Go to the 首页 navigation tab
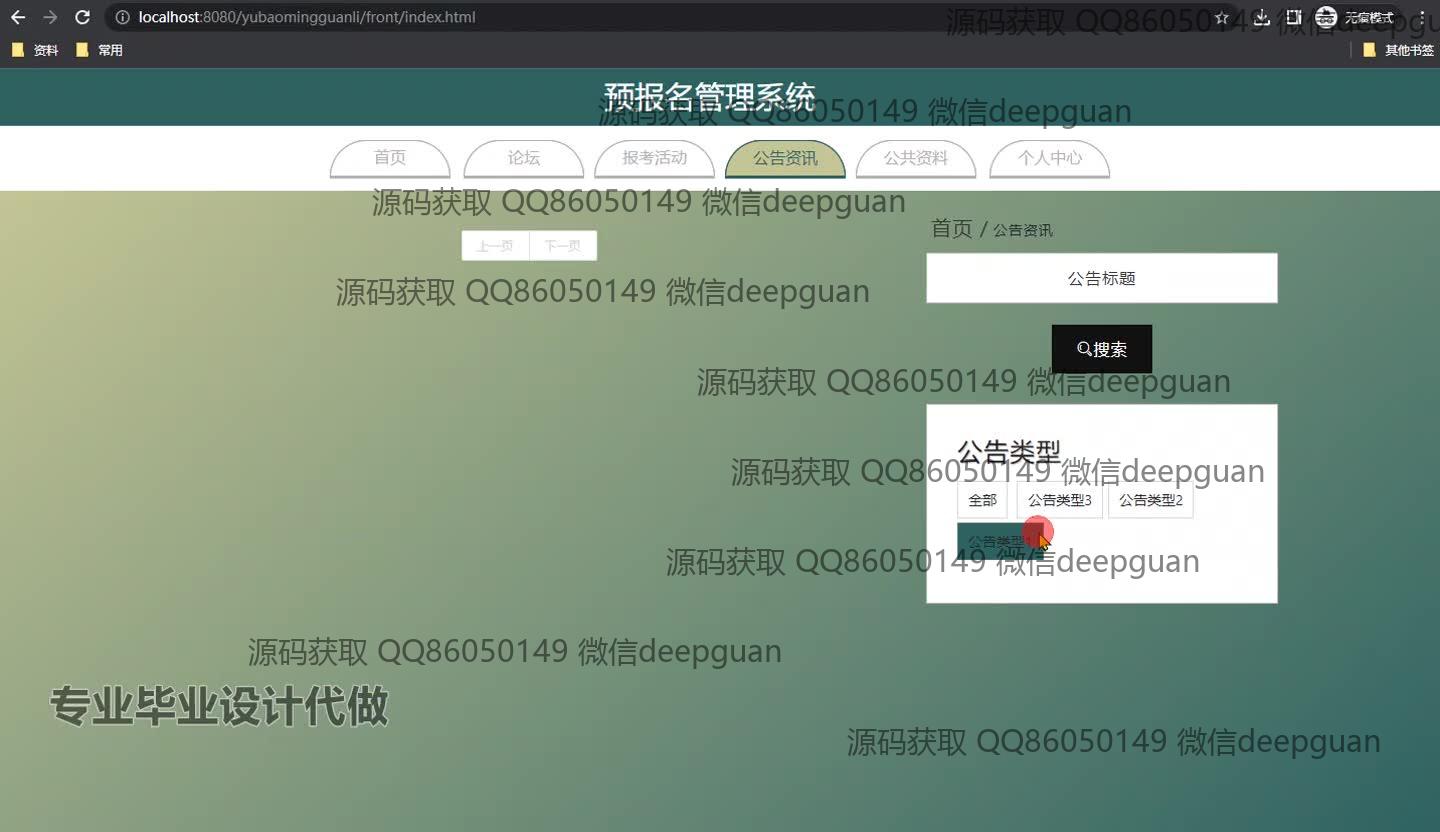 [x=390, y=158]
